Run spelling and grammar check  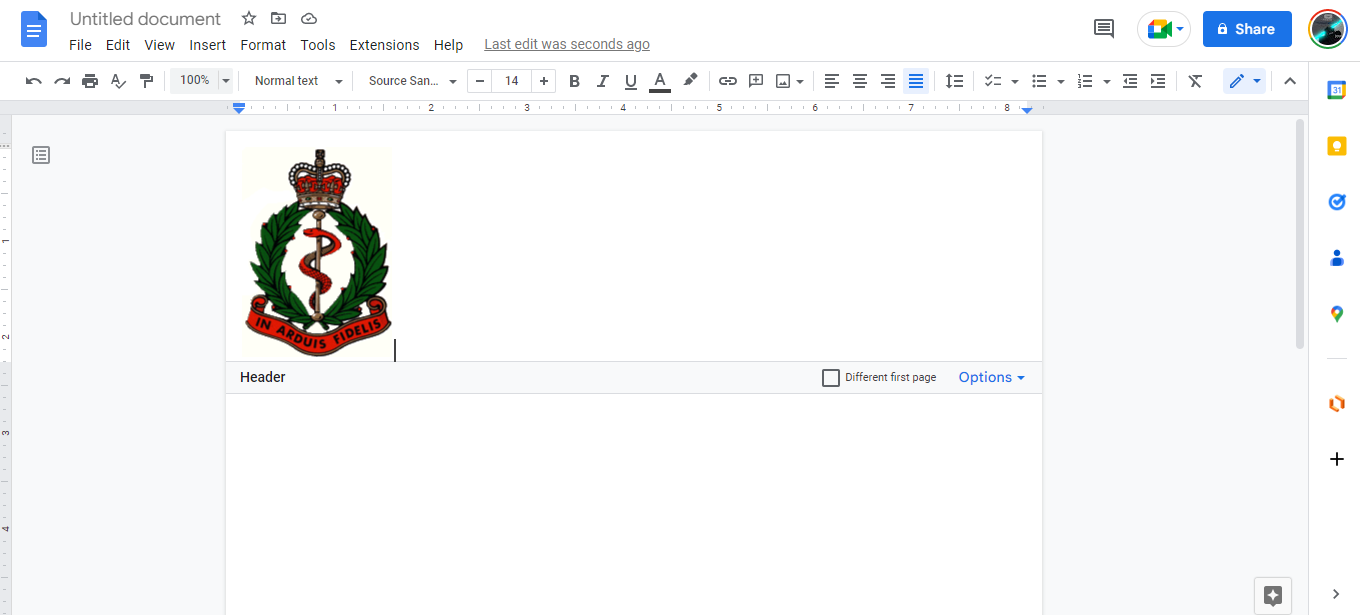coord(118,81)
